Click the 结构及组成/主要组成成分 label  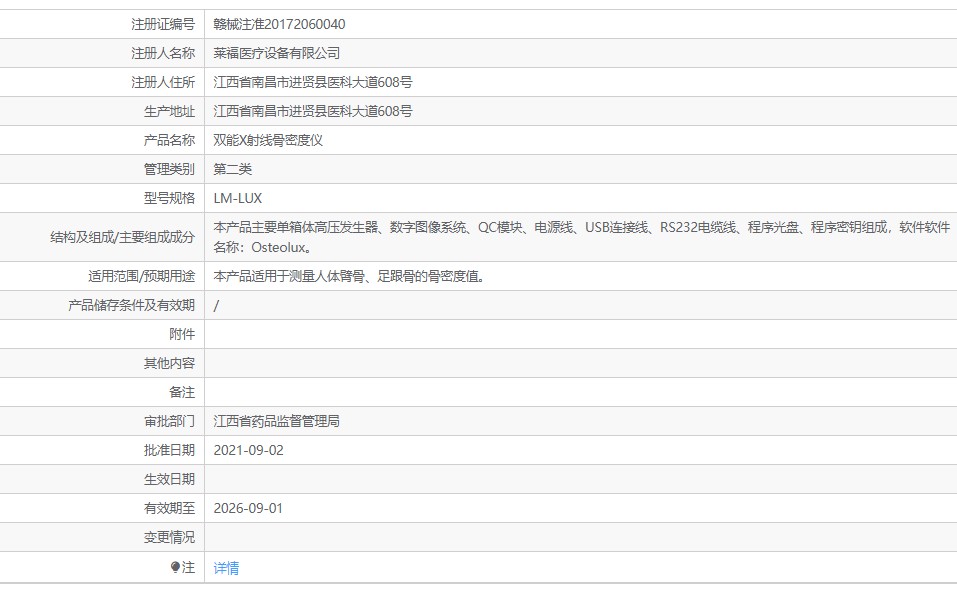click(x=123, y=237)
